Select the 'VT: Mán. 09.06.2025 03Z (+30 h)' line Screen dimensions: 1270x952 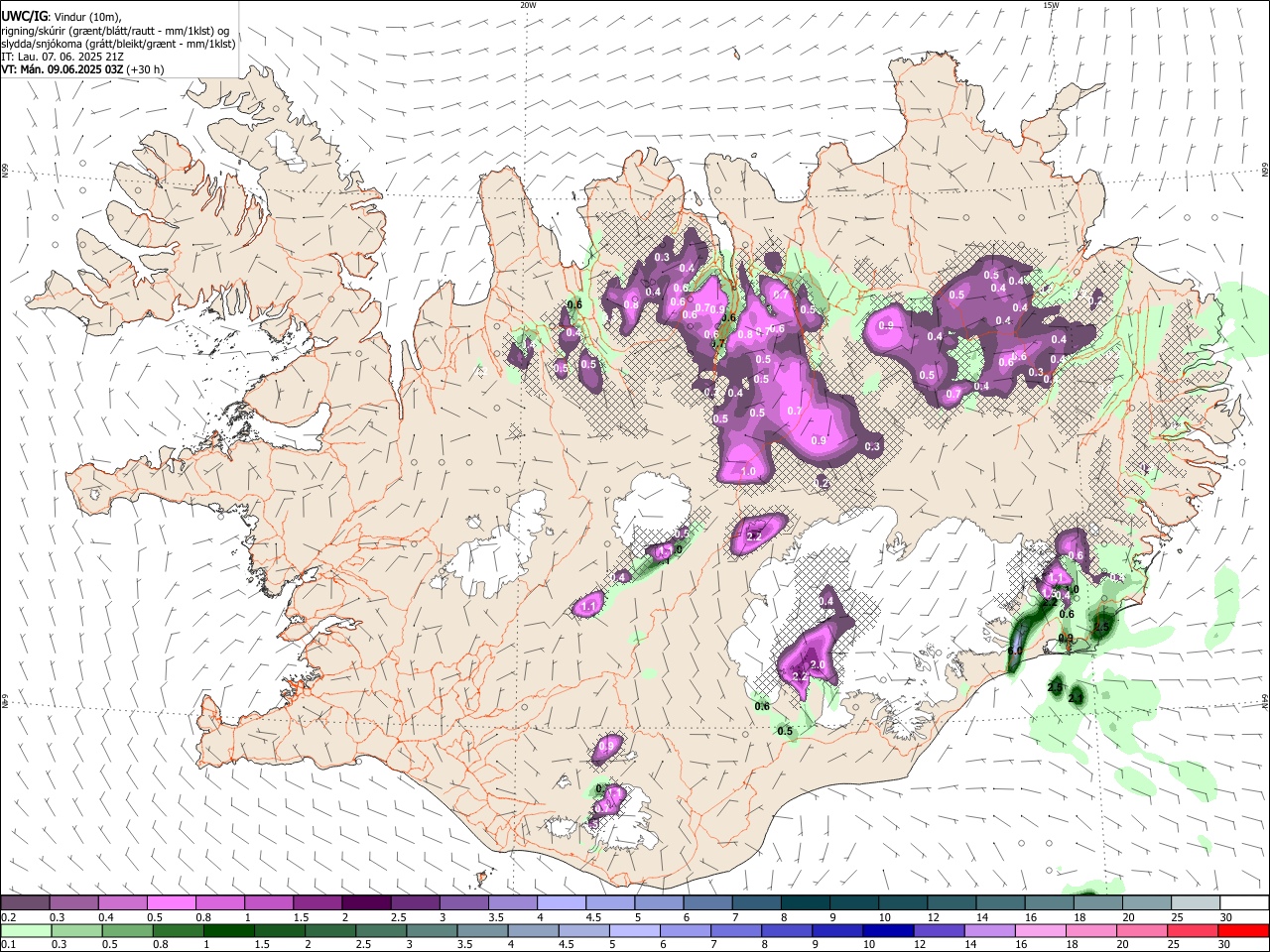click(x=82, y=69)
